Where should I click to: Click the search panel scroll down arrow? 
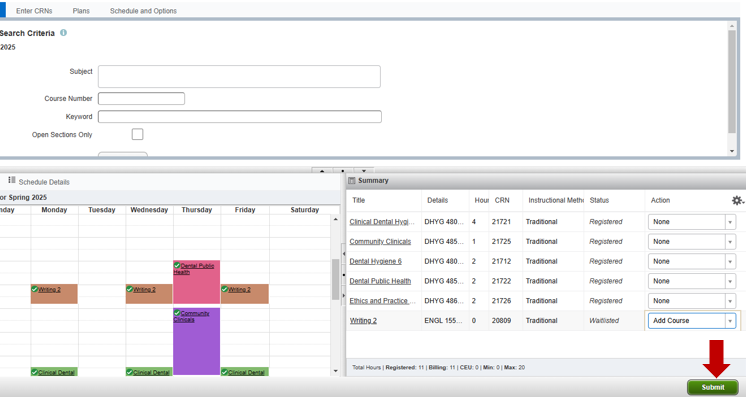(x=732, y=151)
